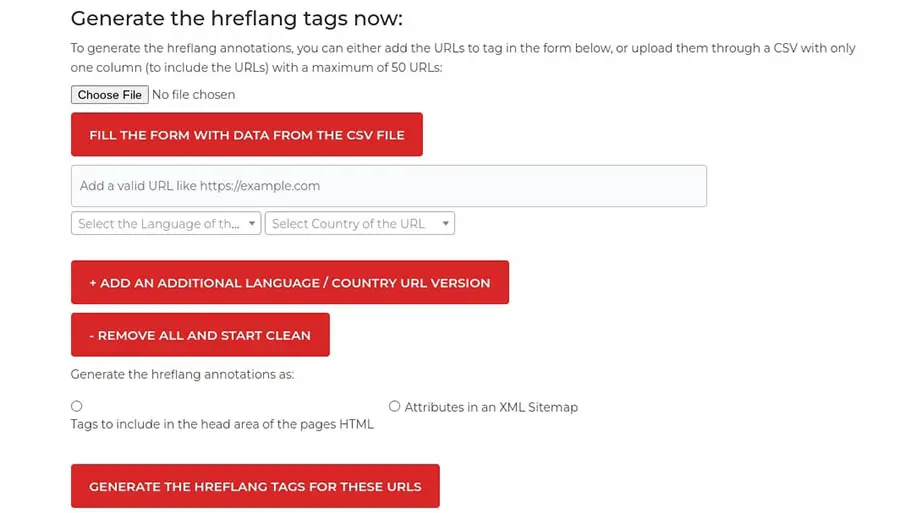Click the "Generate the hreflang annotations as" text
The image size is (900, 513).
click(x=182, y=375)
